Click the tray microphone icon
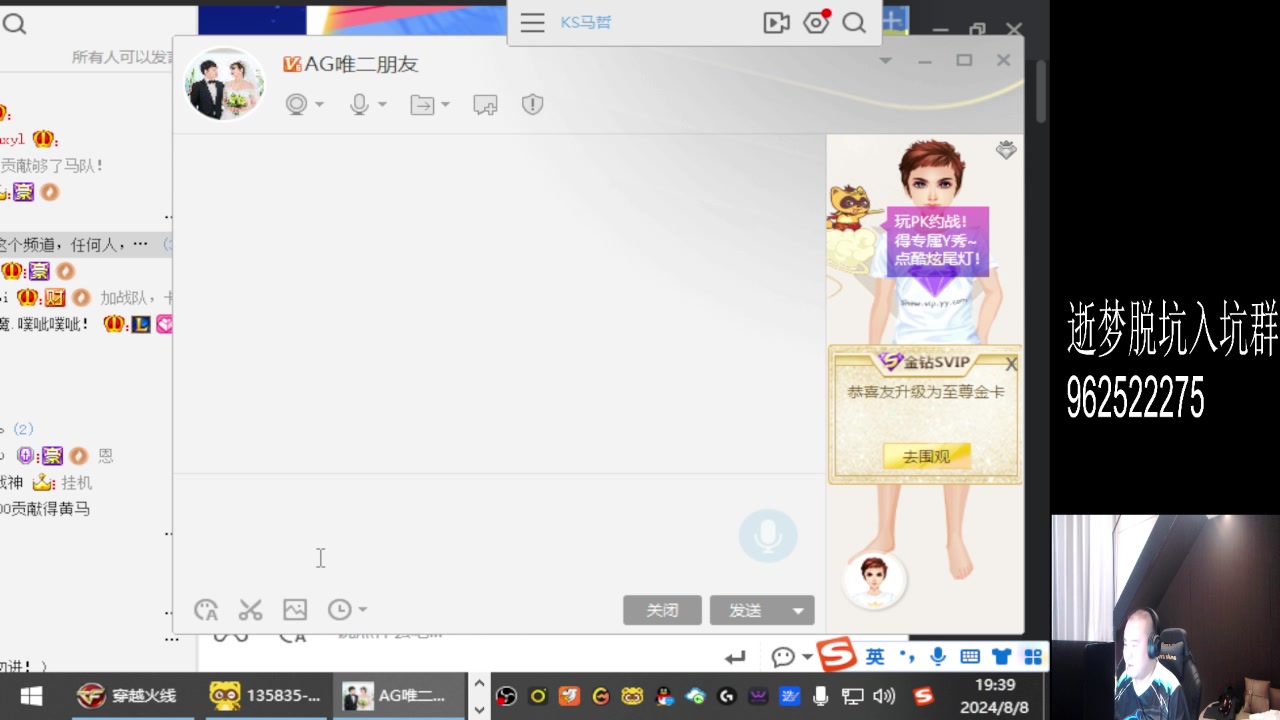The width and height of the screenshot is (1280, 720). [x=821, y=696]
